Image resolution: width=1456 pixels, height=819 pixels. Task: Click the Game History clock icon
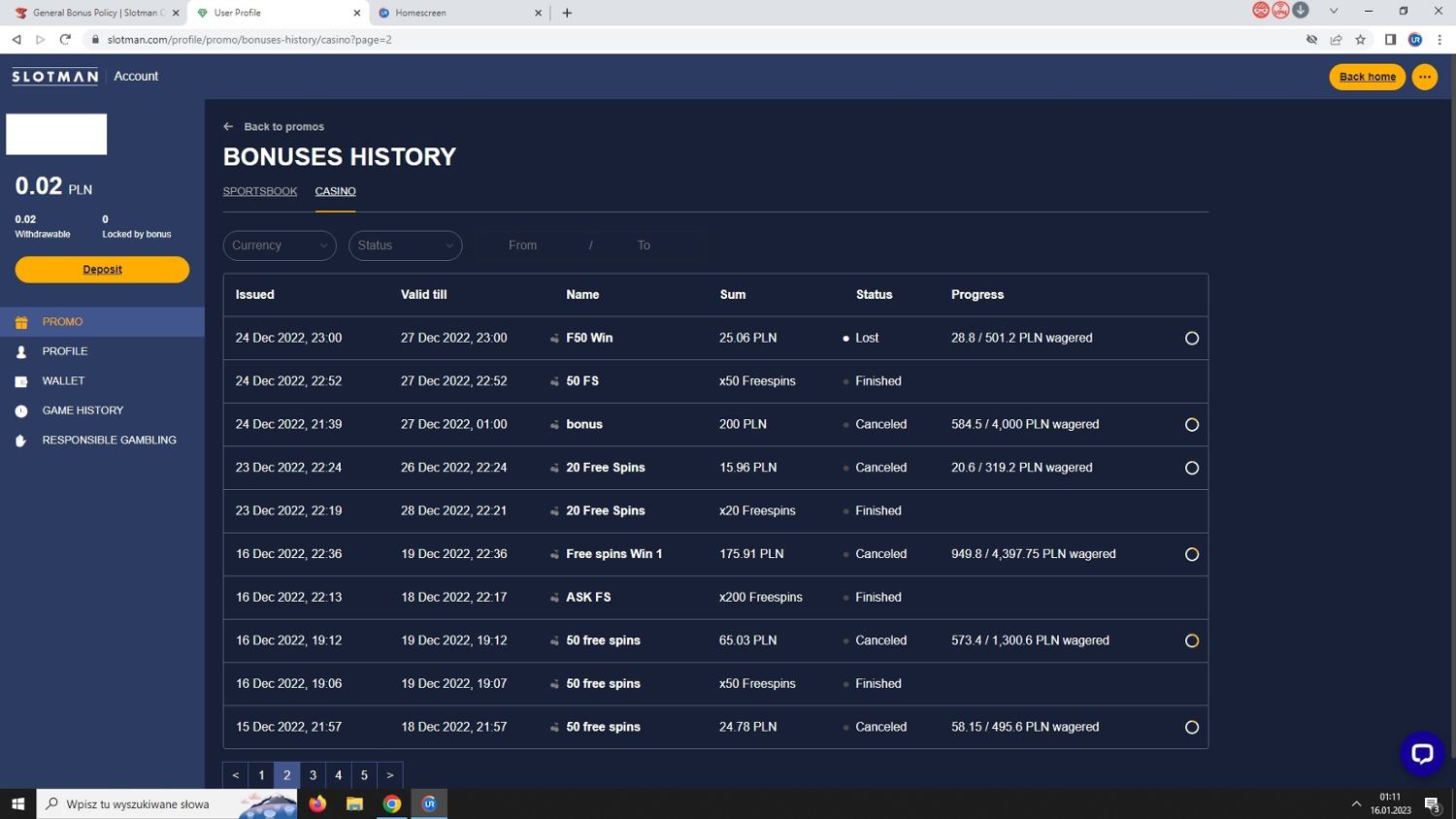pos(21,411)
